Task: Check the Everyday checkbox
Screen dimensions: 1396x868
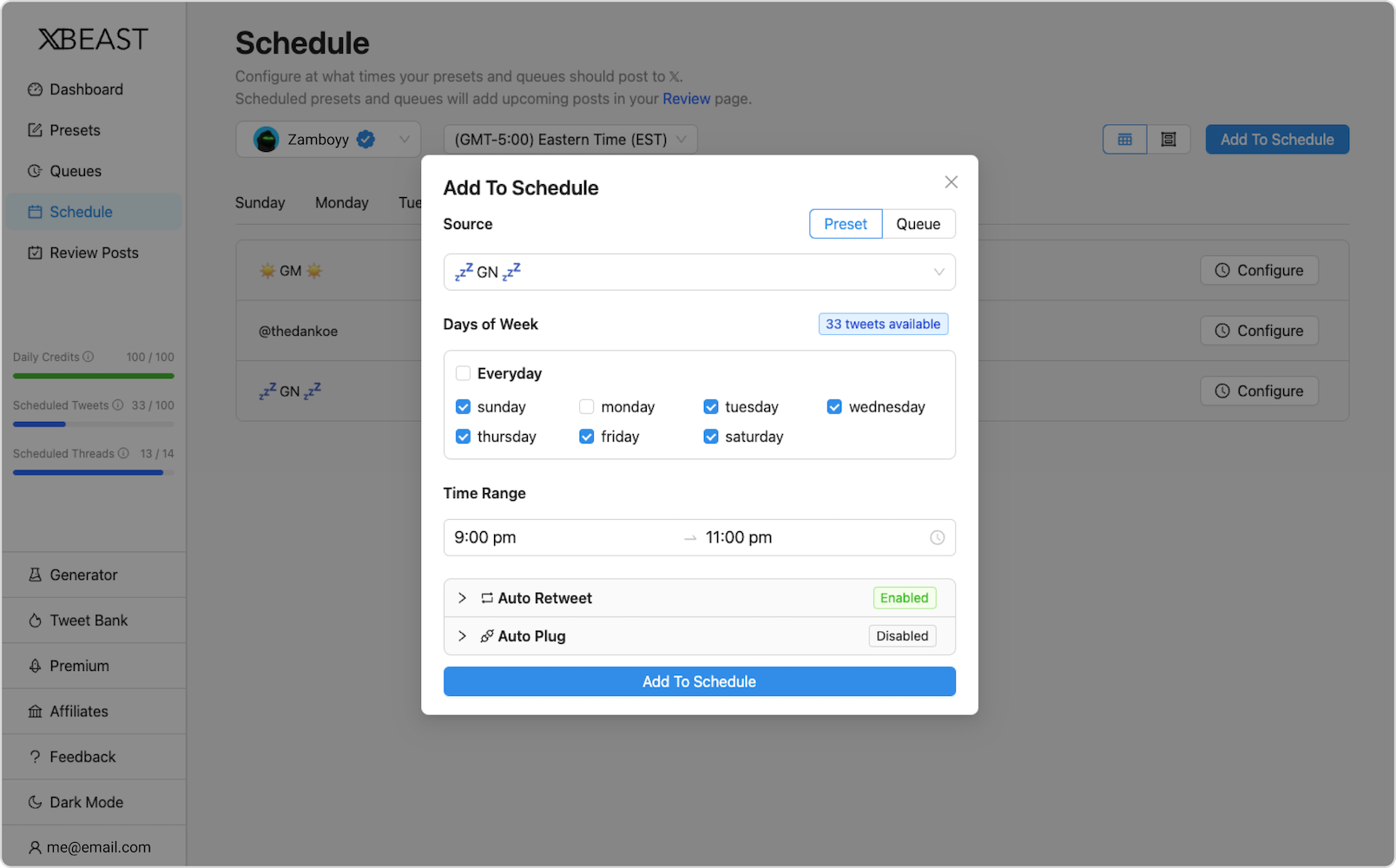Action: tap(463, 372)
